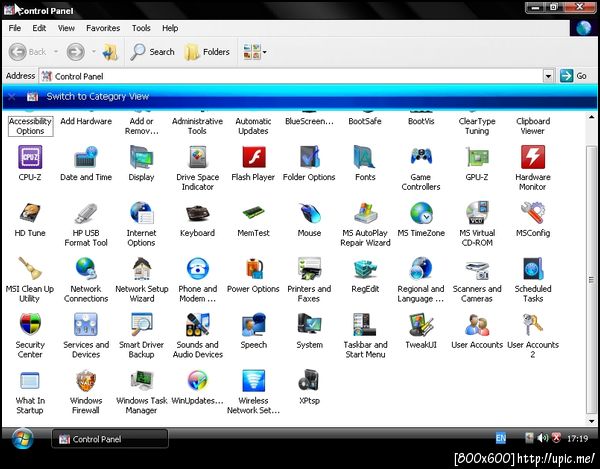The width and height of the screenshot is (600, 469).
Task: Click the volume tray icon
Action: pos(543,438)
